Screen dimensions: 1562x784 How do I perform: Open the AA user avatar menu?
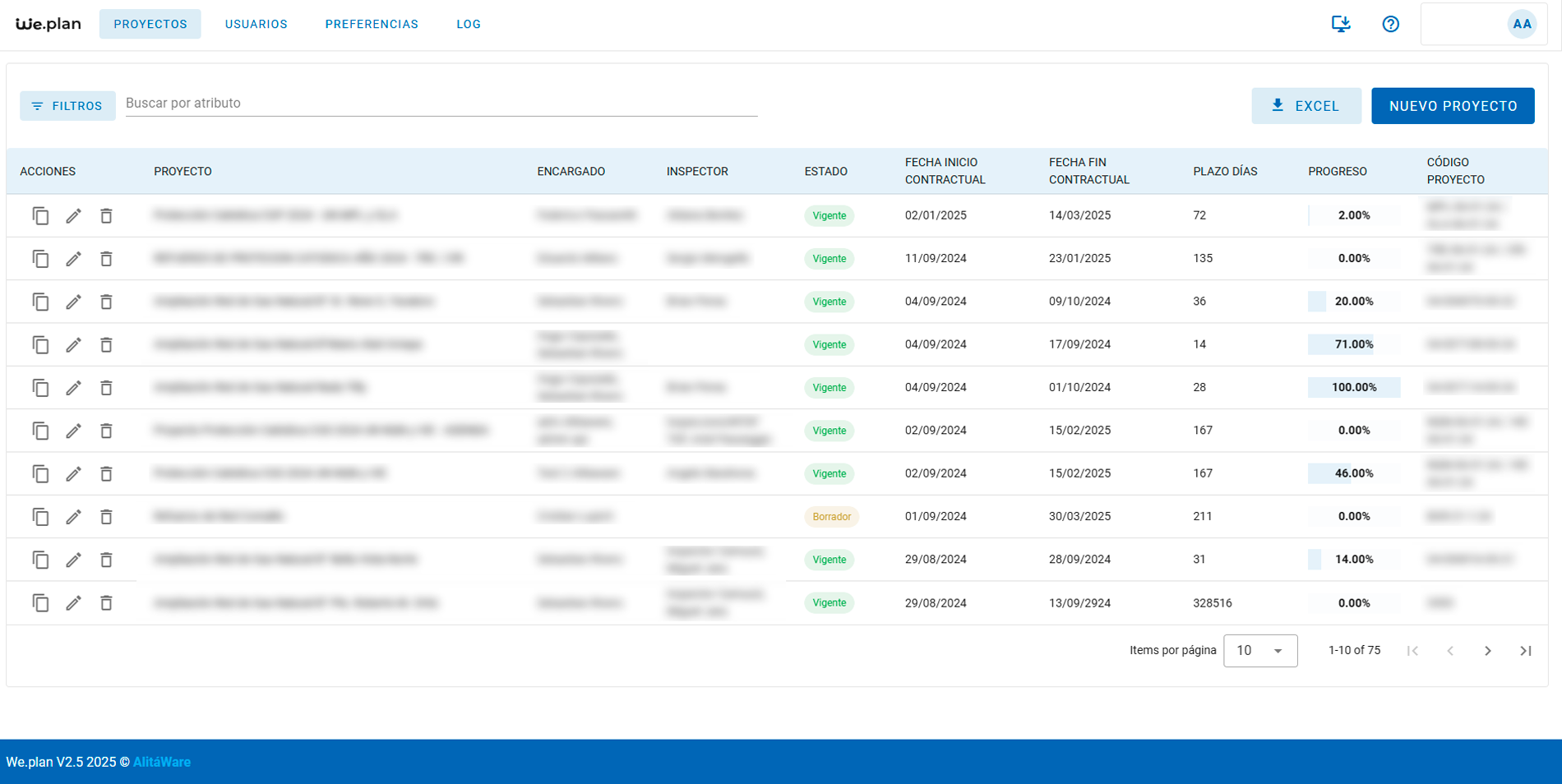click(x=1522, y=24)
